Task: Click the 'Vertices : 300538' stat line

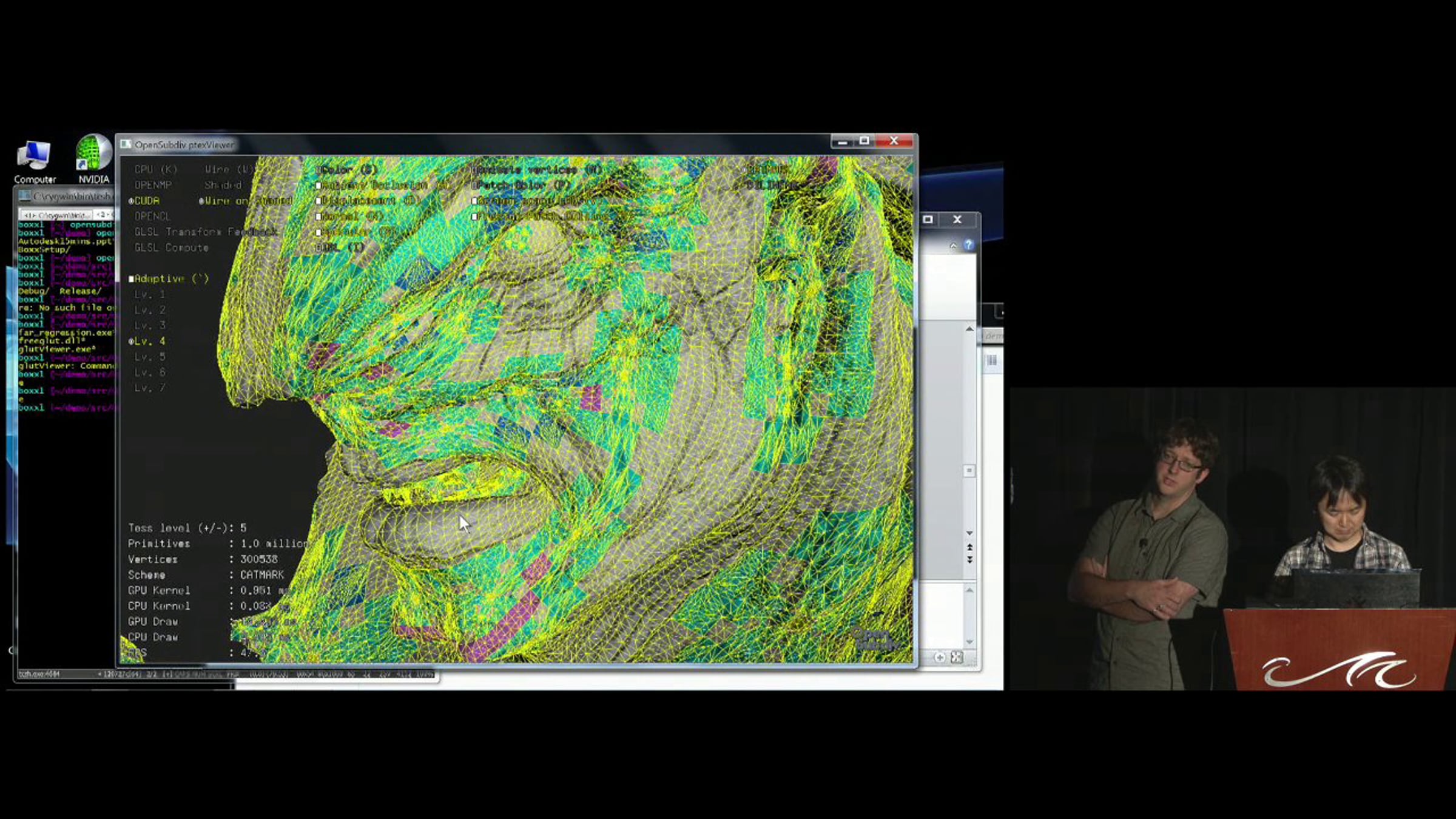Action: click(x=203, y=560)
